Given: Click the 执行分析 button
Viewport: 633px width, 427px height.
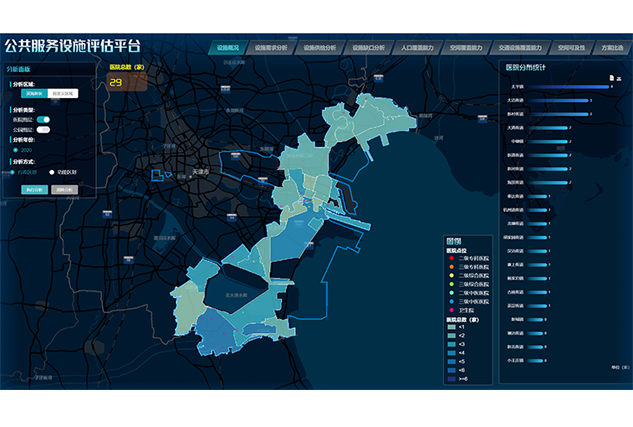Looking at the screenshot, I should [34, 188].
